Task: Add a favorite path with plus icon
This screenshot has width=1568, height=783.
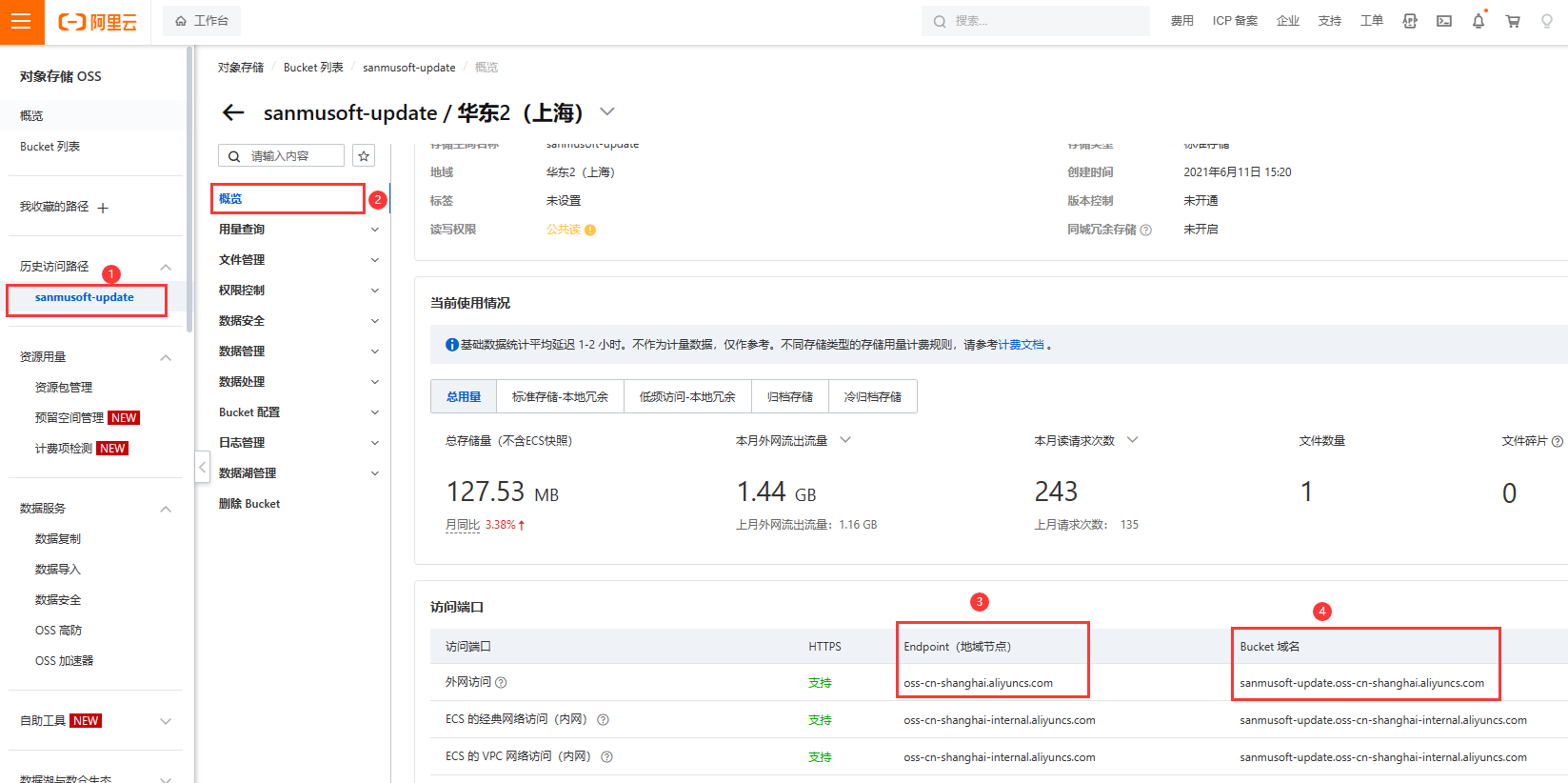Action: [103, 208]
